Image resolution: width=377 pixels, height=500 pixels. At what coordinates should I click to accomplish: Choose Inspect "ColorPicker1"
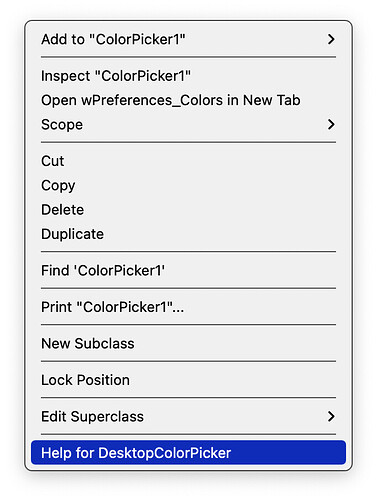coord(188,76)
